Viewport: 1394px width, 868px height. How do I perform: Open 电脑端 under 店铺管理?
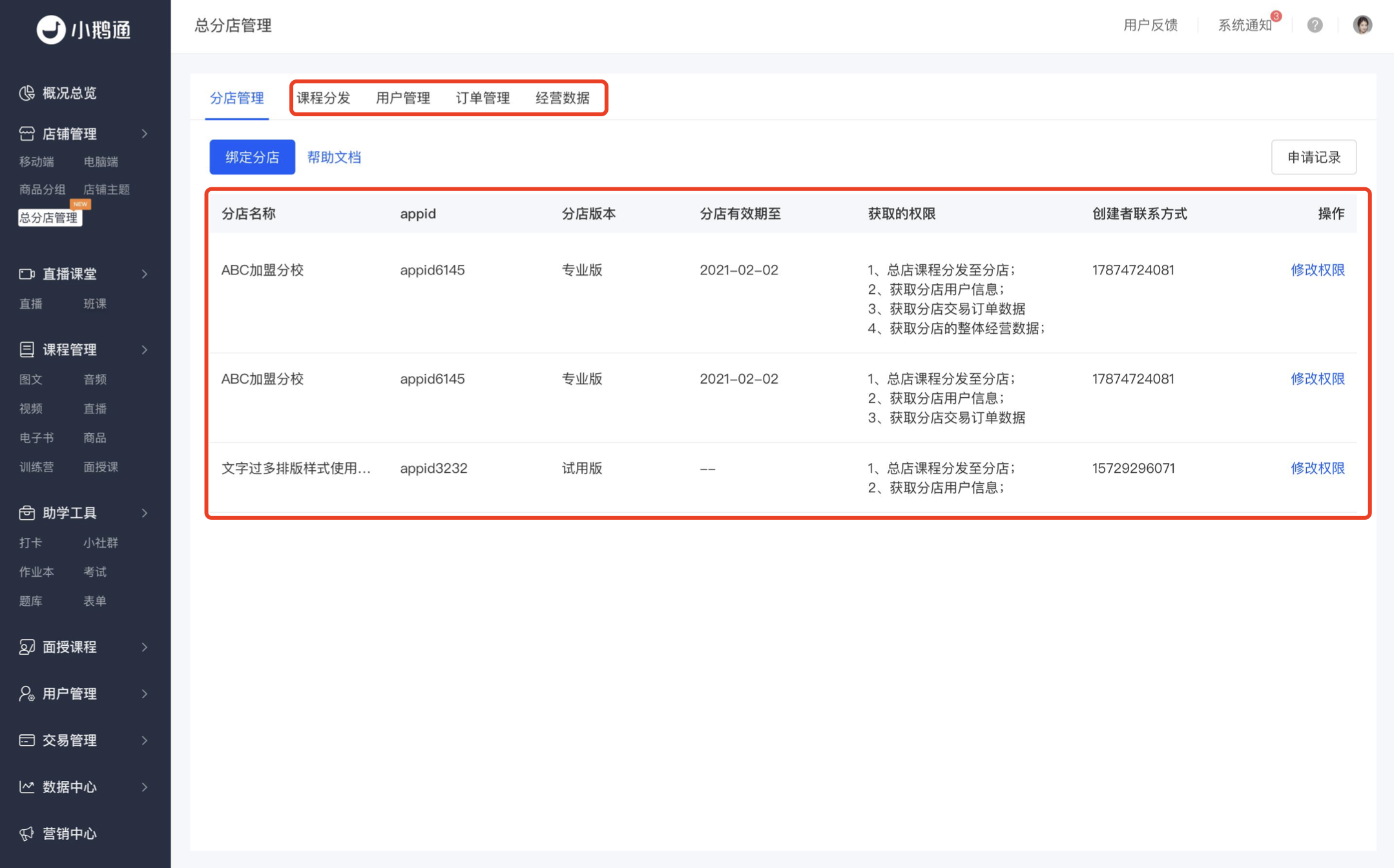101,161
